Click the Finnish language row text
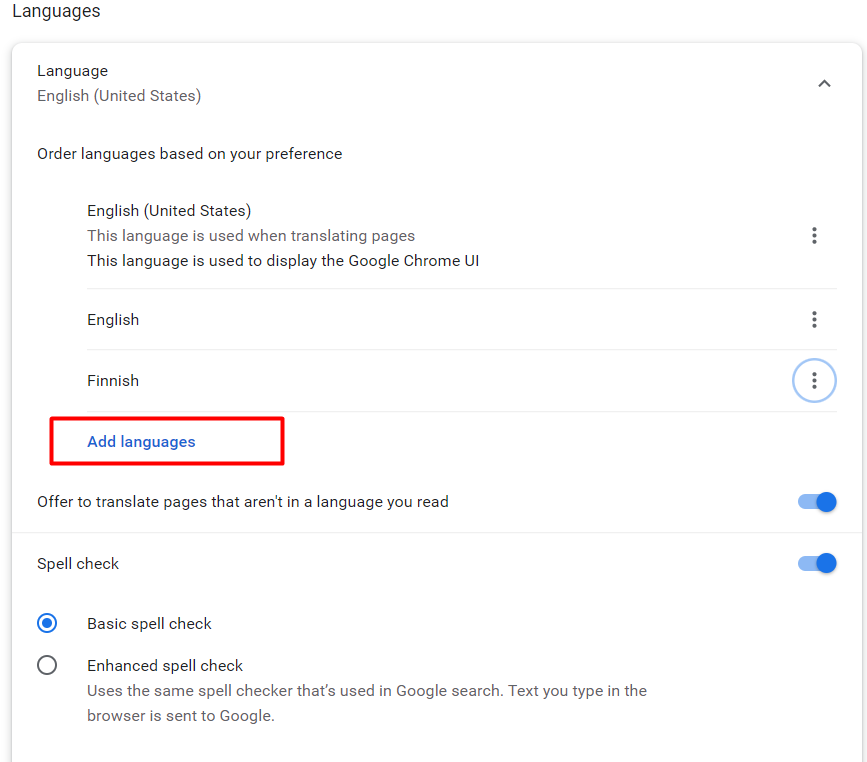The image size is (867, 762). point(113,381)
